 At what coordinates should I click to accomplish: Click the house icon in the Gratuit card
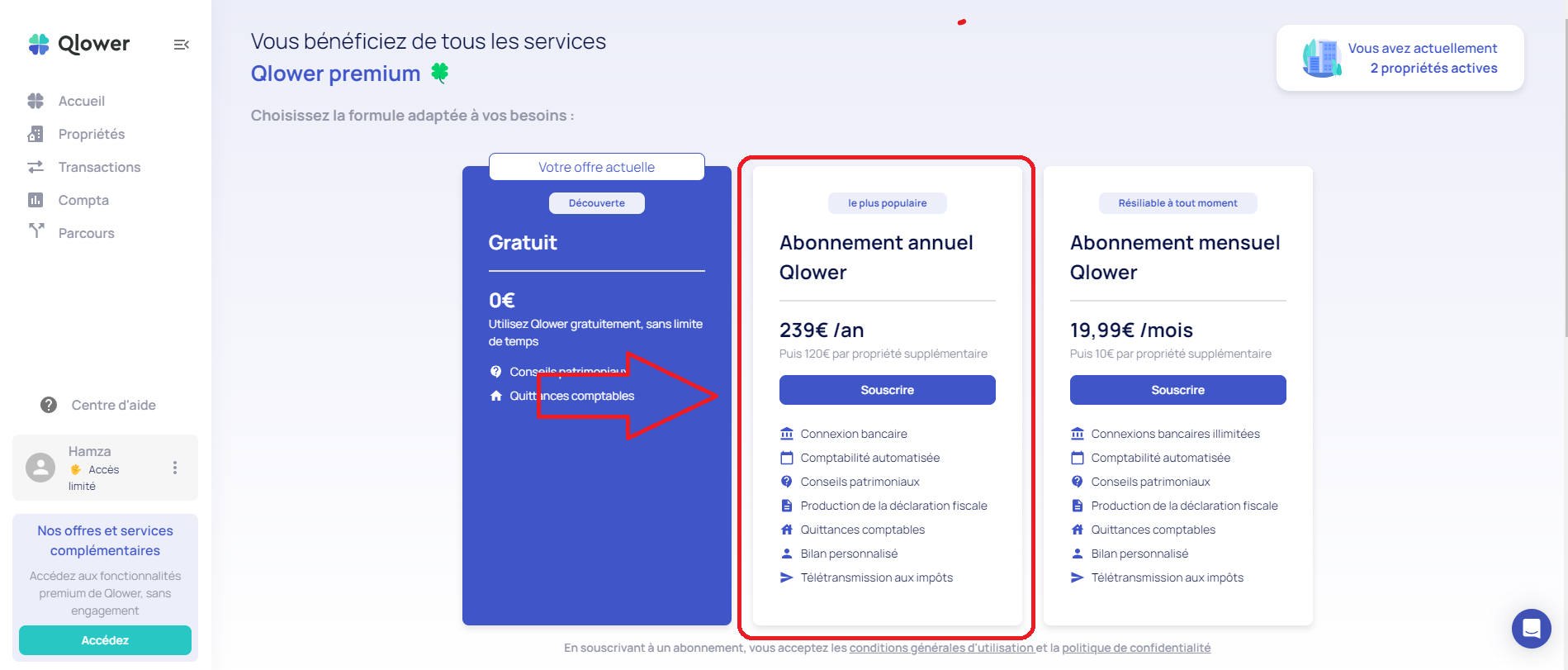496,396
